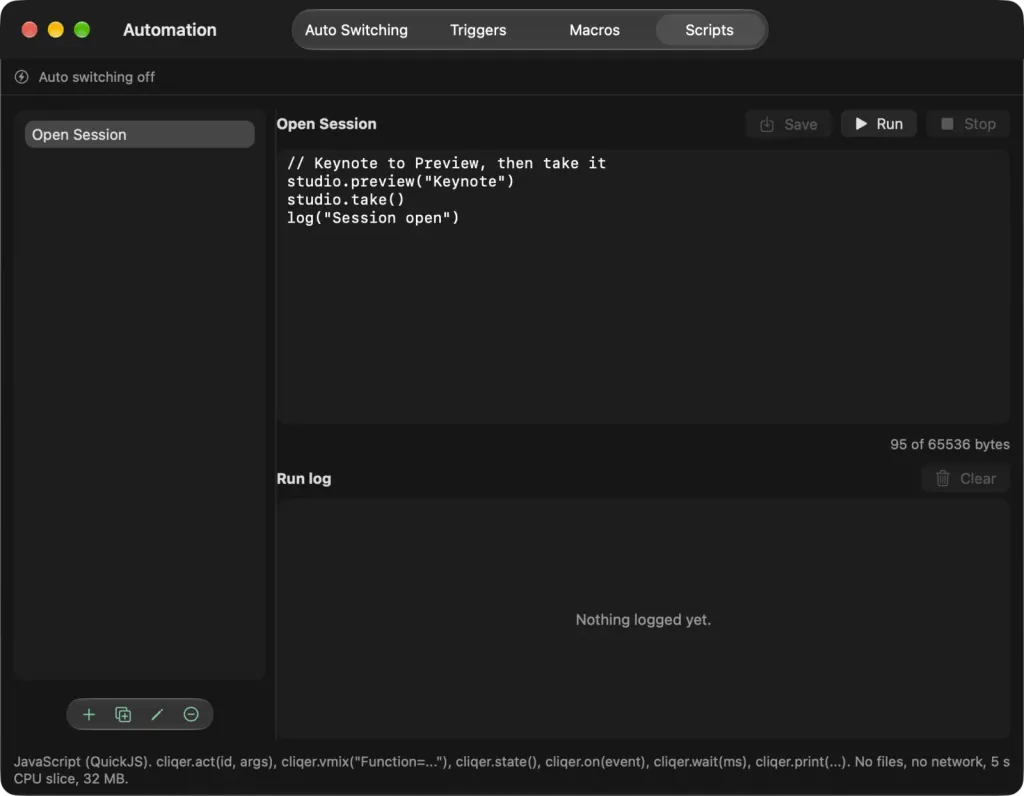Image resolution: width=1024 pixels, height=796 pixels.
Task: Rename script using the pencil icon
Action: point(157,714)
